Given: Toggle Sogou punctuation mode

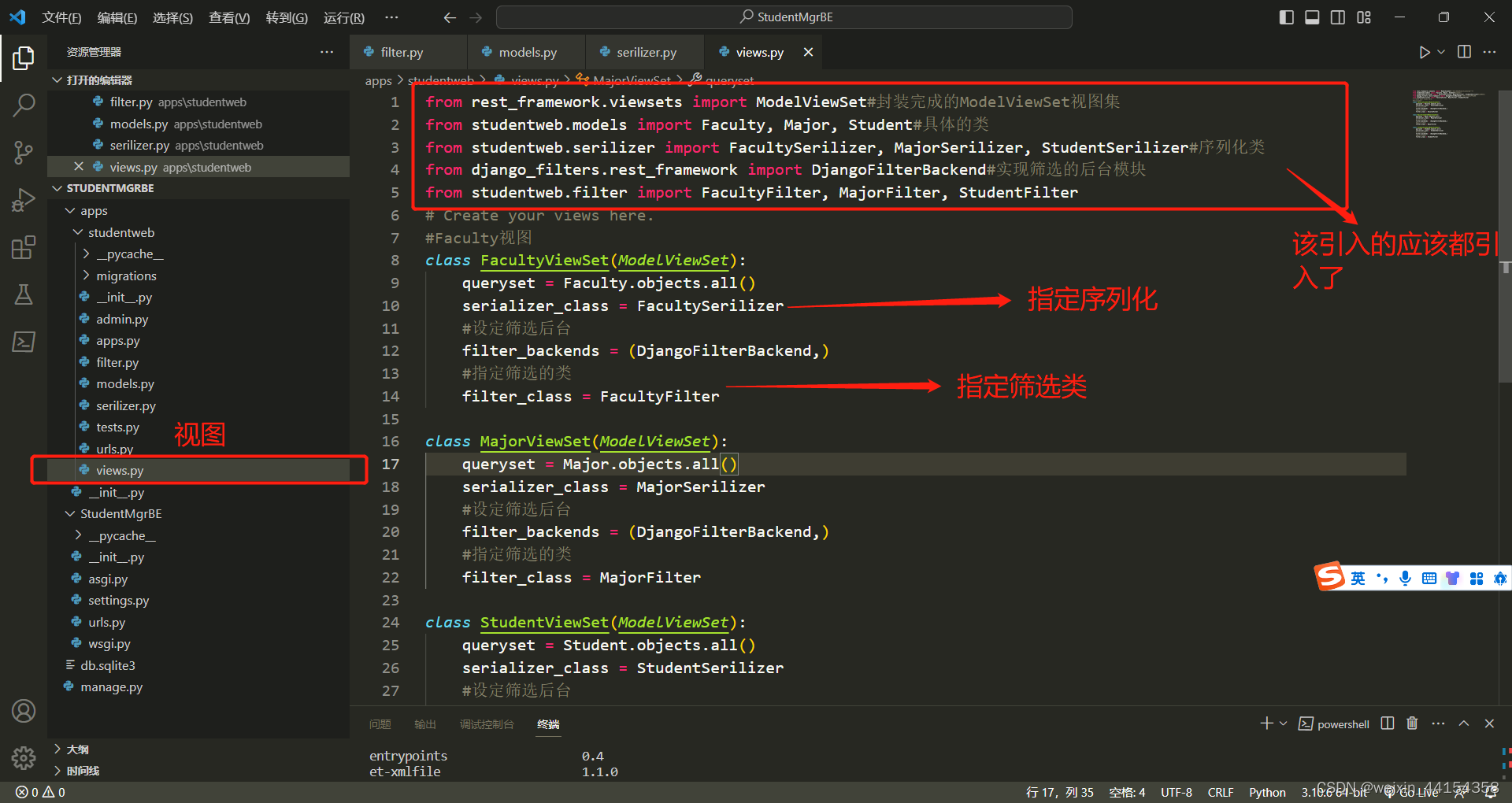Looking at the screenshot, I should coord(1382,579).
